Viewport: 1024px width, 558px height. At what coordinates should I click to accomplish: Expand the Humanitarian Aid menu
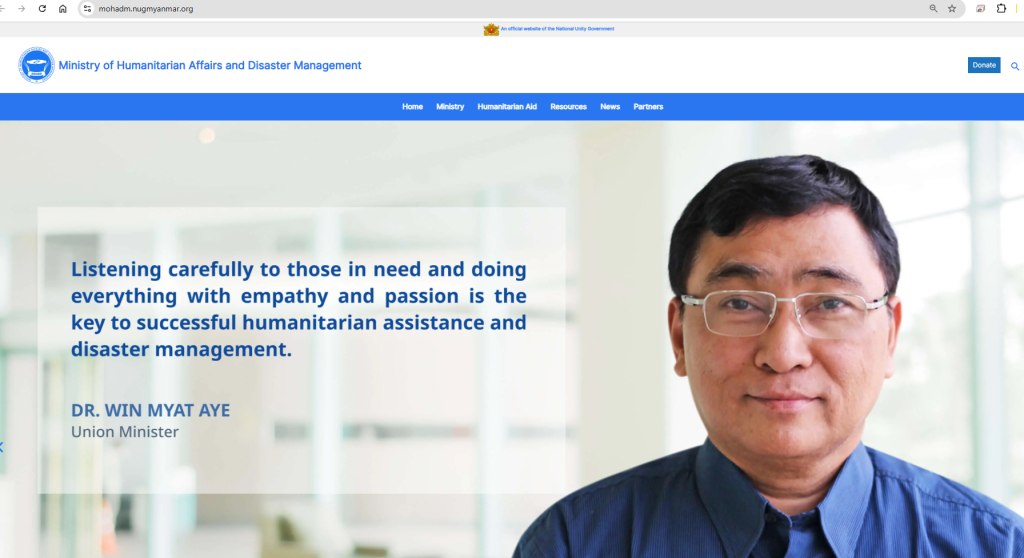pyautogui.click(x=507, y=107)
